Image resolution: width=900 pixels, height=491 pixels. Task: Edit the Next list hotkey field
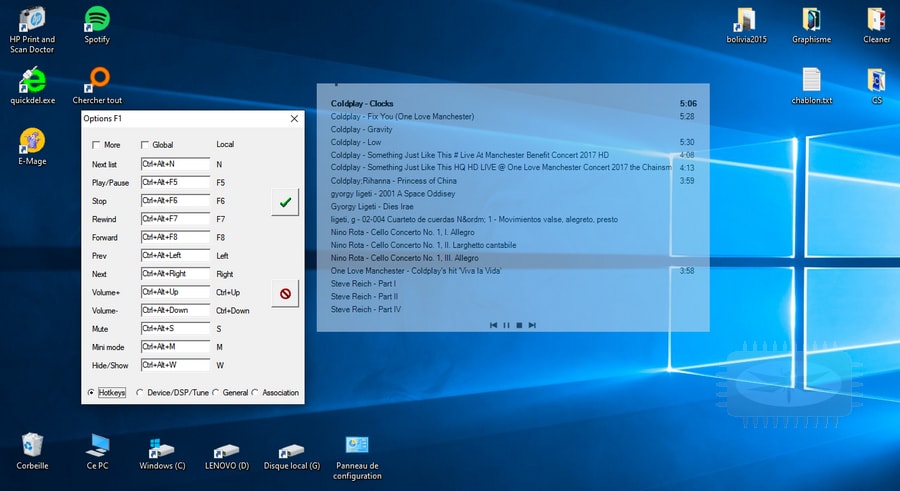pyautogui.click(x=175, y=164)
